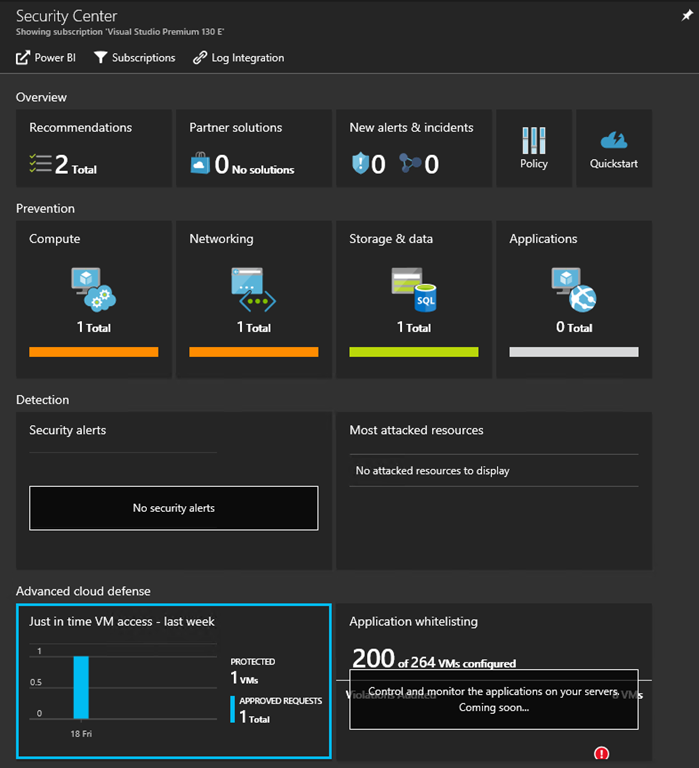Viewport: 699px width, 768px height.
Task: Click the green Storage & data status bar
Action: pyautogui.click(x=414, y=352)
